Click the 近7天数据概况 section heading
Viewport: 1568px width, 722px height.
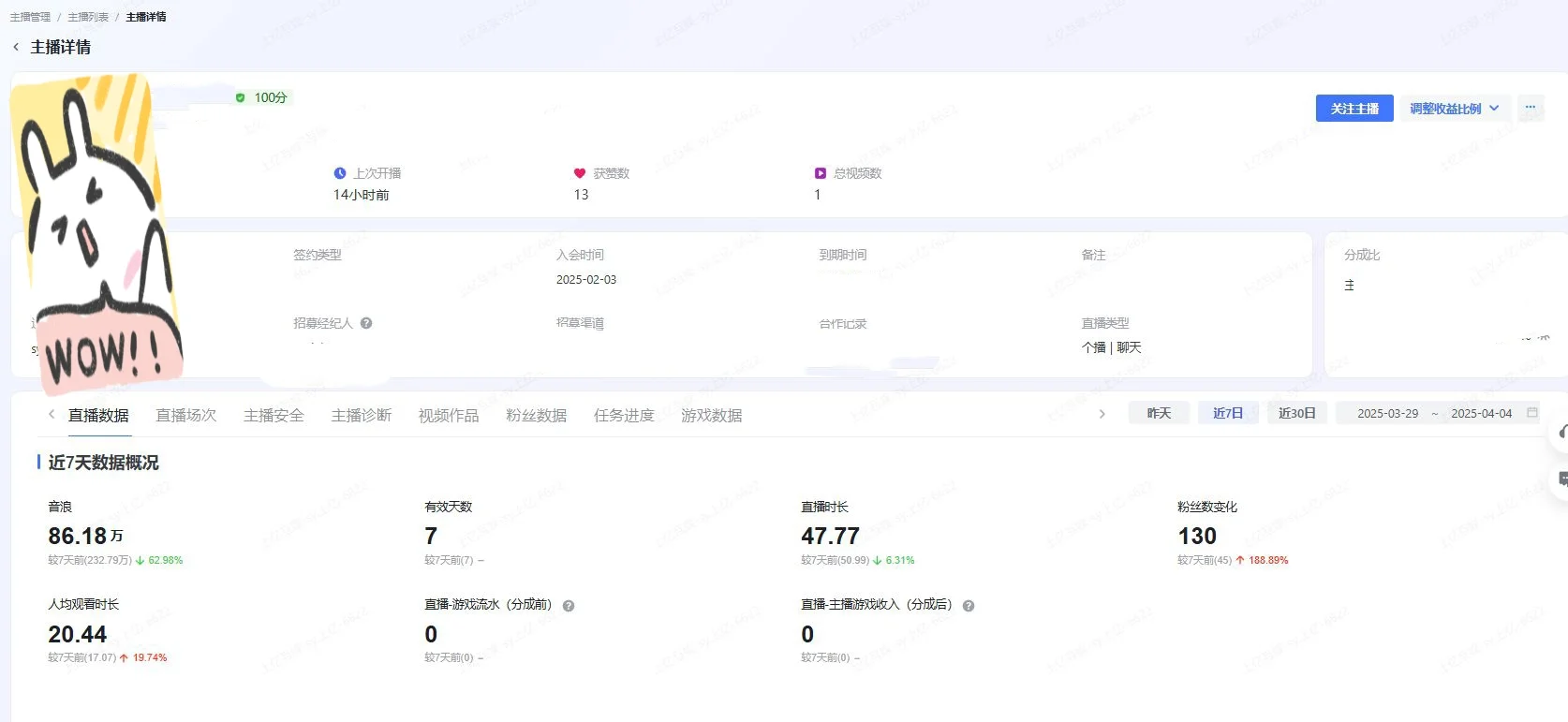pos(103,463)
